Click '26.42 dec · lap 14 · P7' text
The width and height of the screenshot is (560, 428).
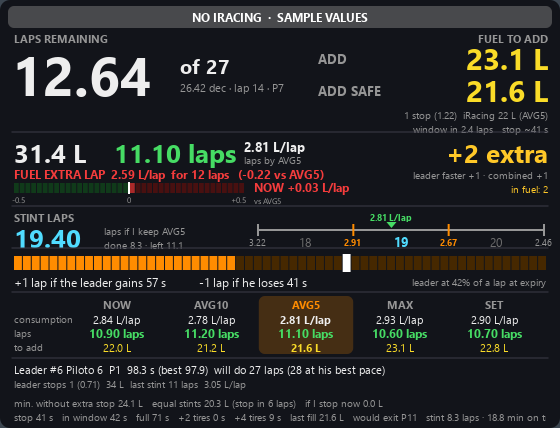pyautogui.click(x=232, y=88)
